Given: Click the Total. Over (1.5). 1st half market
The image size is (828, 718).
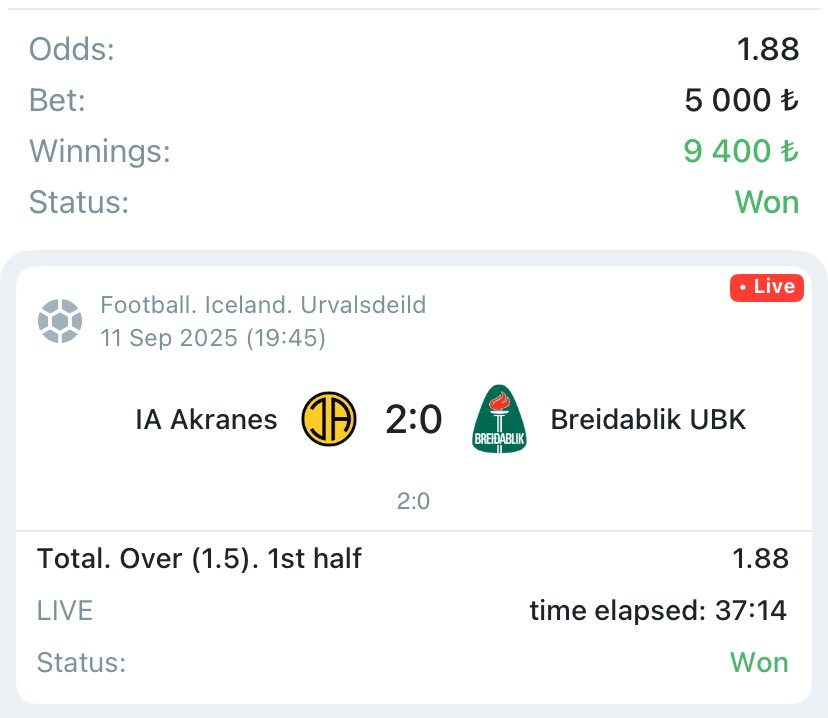Looking at the screenshot, I should pos(199,559).
